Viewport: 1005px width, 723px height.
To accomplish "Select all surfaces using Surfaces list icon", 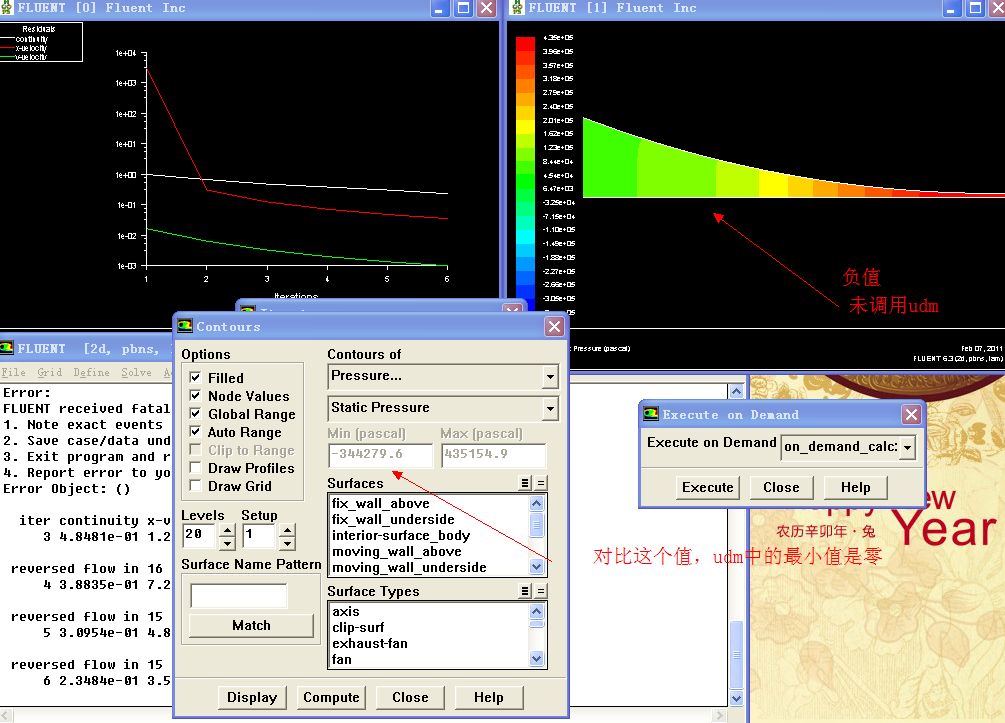I will coord(525,483).
